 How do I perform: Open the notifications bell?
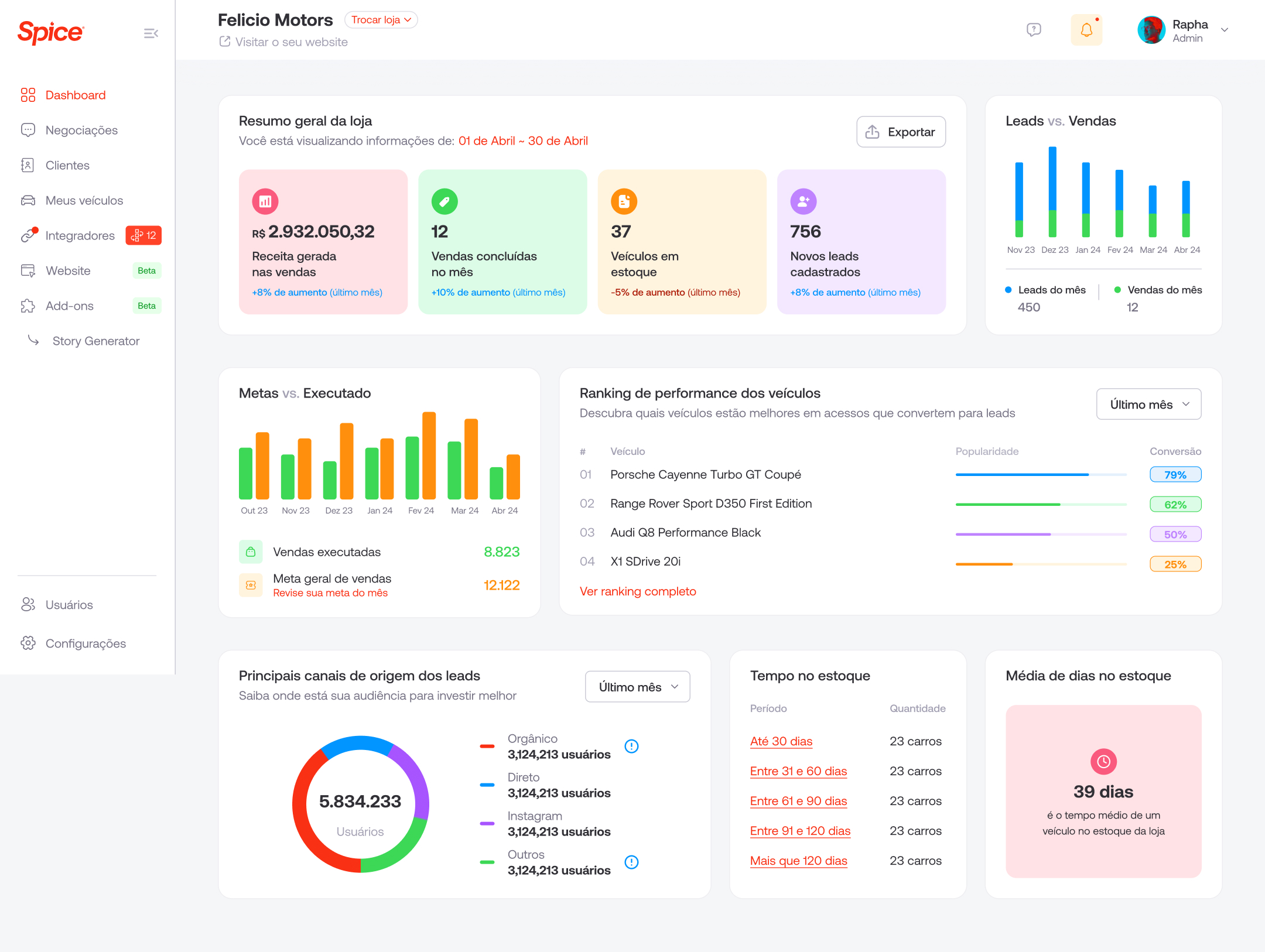pos(1086,30)
